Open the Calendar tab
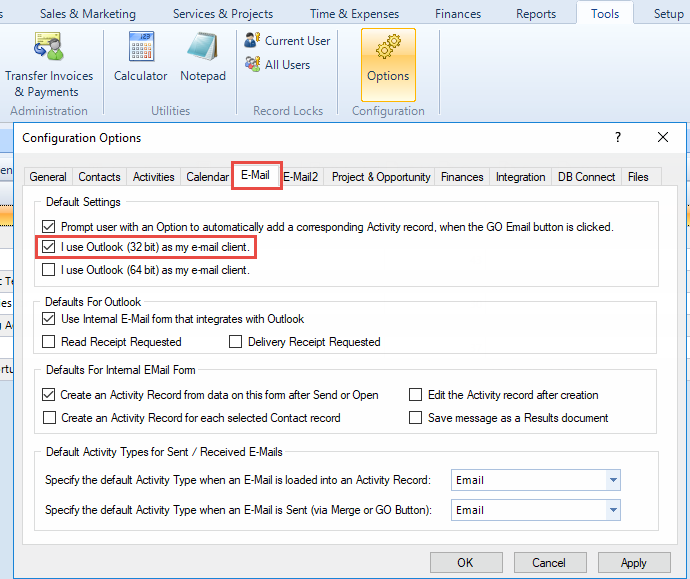The height and width of the screenshot is (579, 690). point(207,177)
